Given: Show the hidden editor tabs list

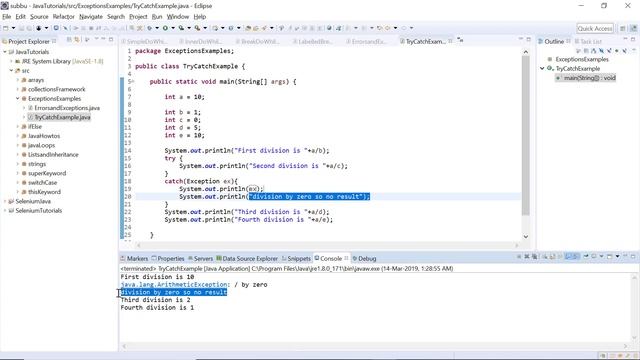Looking at the screenshot, I should pos(460,40).
